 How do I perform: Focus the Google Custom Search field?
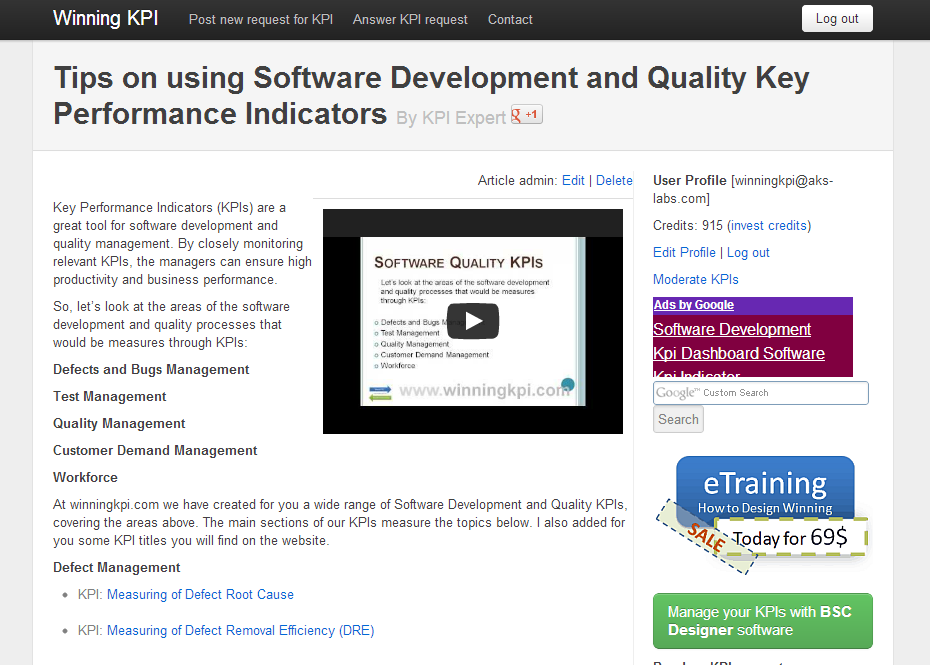[x=760, y=393]
